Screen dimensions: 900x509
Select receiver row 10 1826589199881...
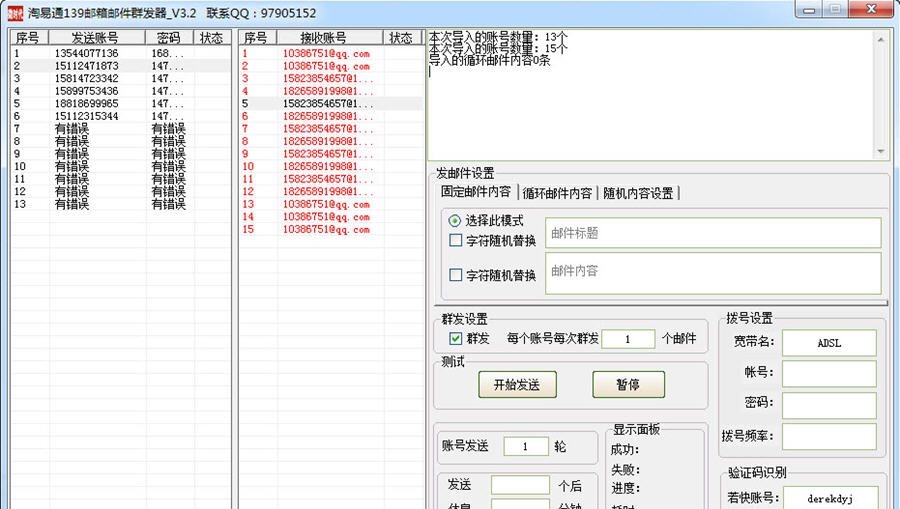(x=331, y=166)
